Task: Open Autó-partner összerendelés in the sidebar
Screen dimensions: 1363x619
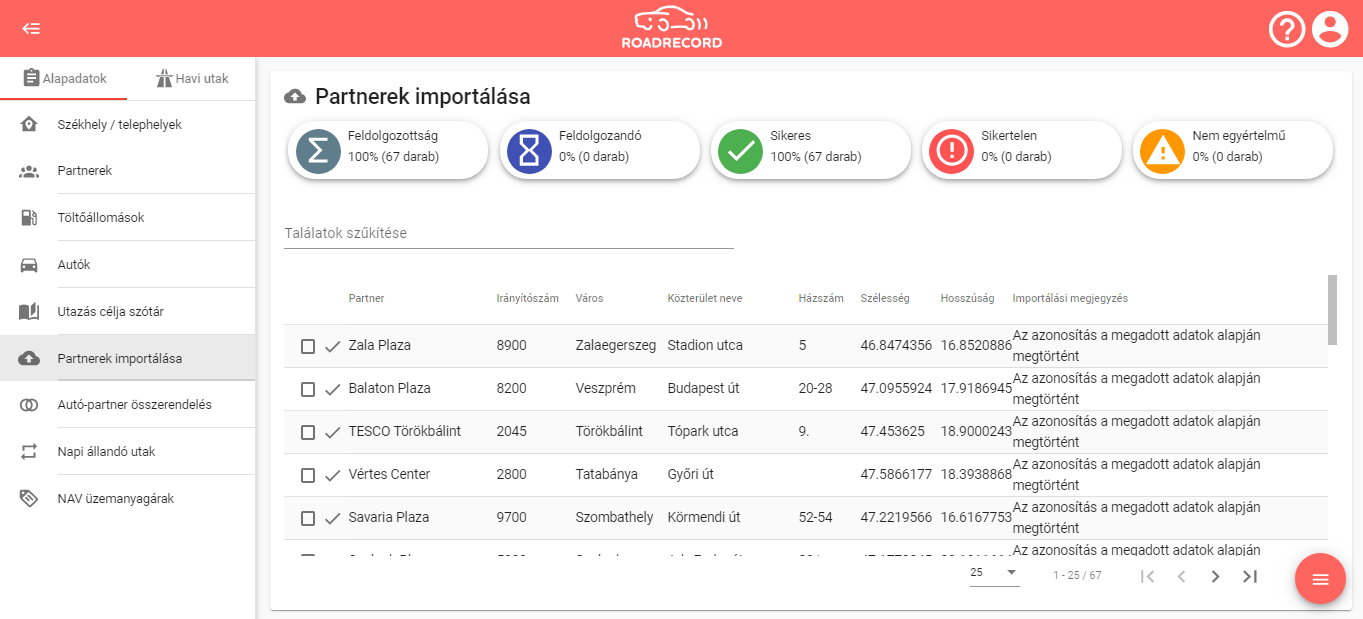Action: coord(128,405)
